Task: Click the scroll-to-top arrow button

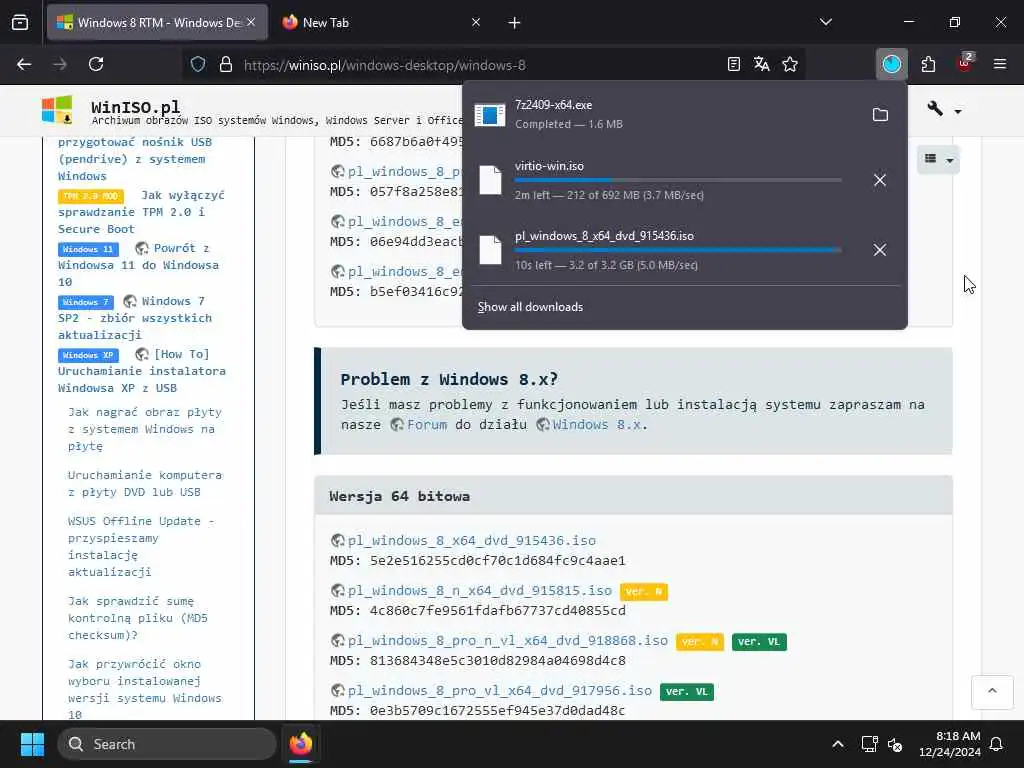Action: click(x=992, y=691)
